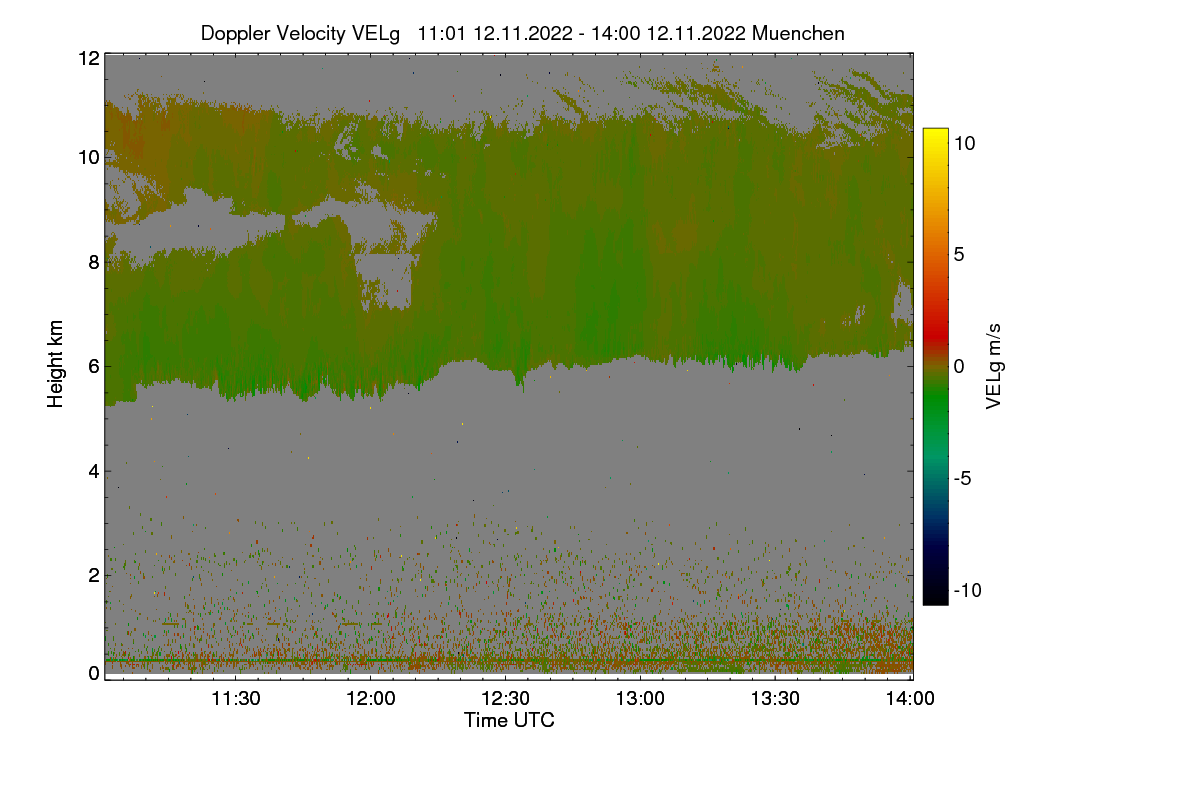Viewport: 1200px width, 800px height.
Task: Click the '11:30' time tick label
Action: (x=234, y=699)
